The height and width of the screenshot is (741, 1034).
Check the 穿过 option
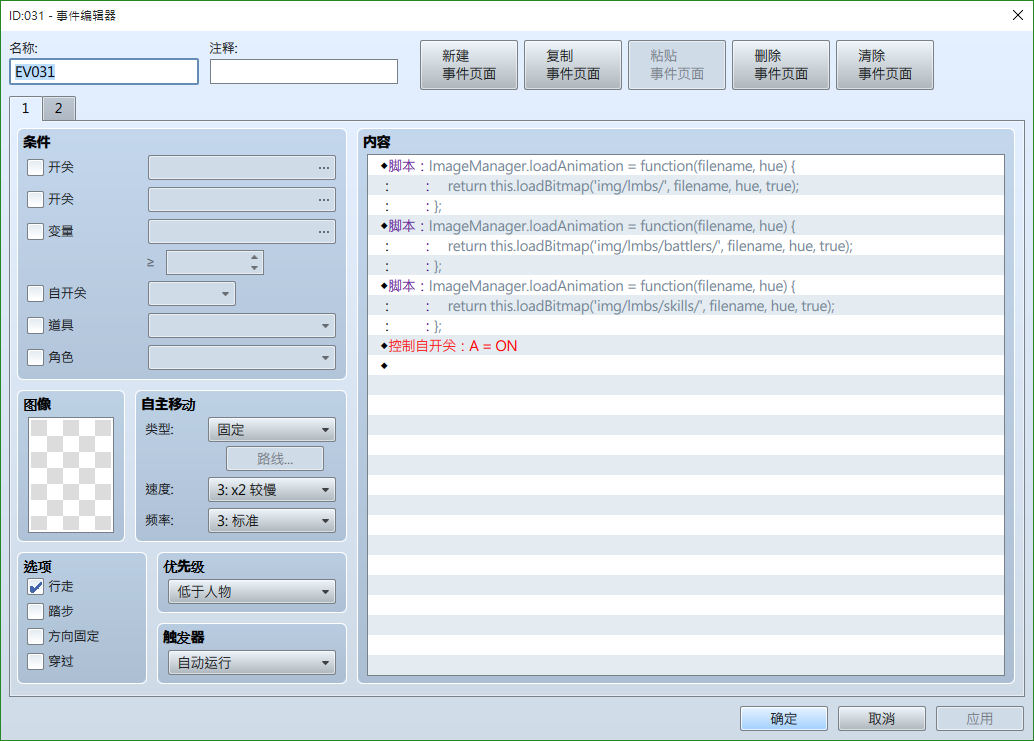(x=36, y=661)
